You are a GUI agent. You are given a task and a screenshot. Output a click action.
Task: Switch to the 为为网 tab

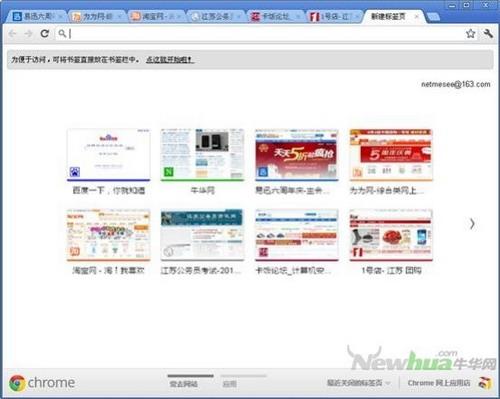[x=96, y=16]
